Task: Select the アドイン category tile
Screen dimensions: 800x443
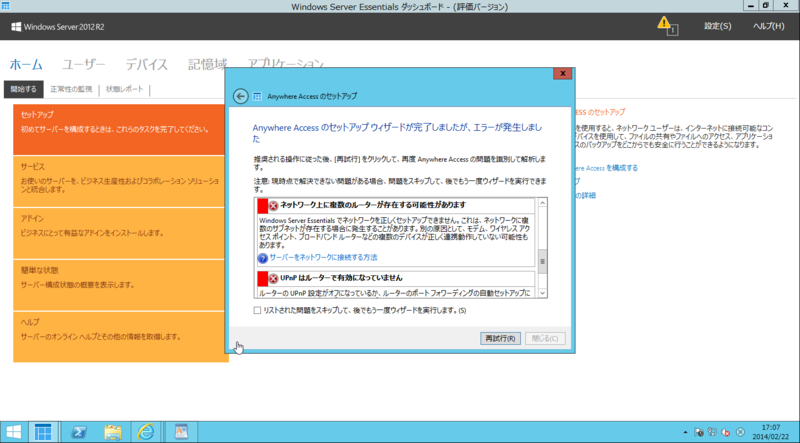Action: [x=119, y=233]
